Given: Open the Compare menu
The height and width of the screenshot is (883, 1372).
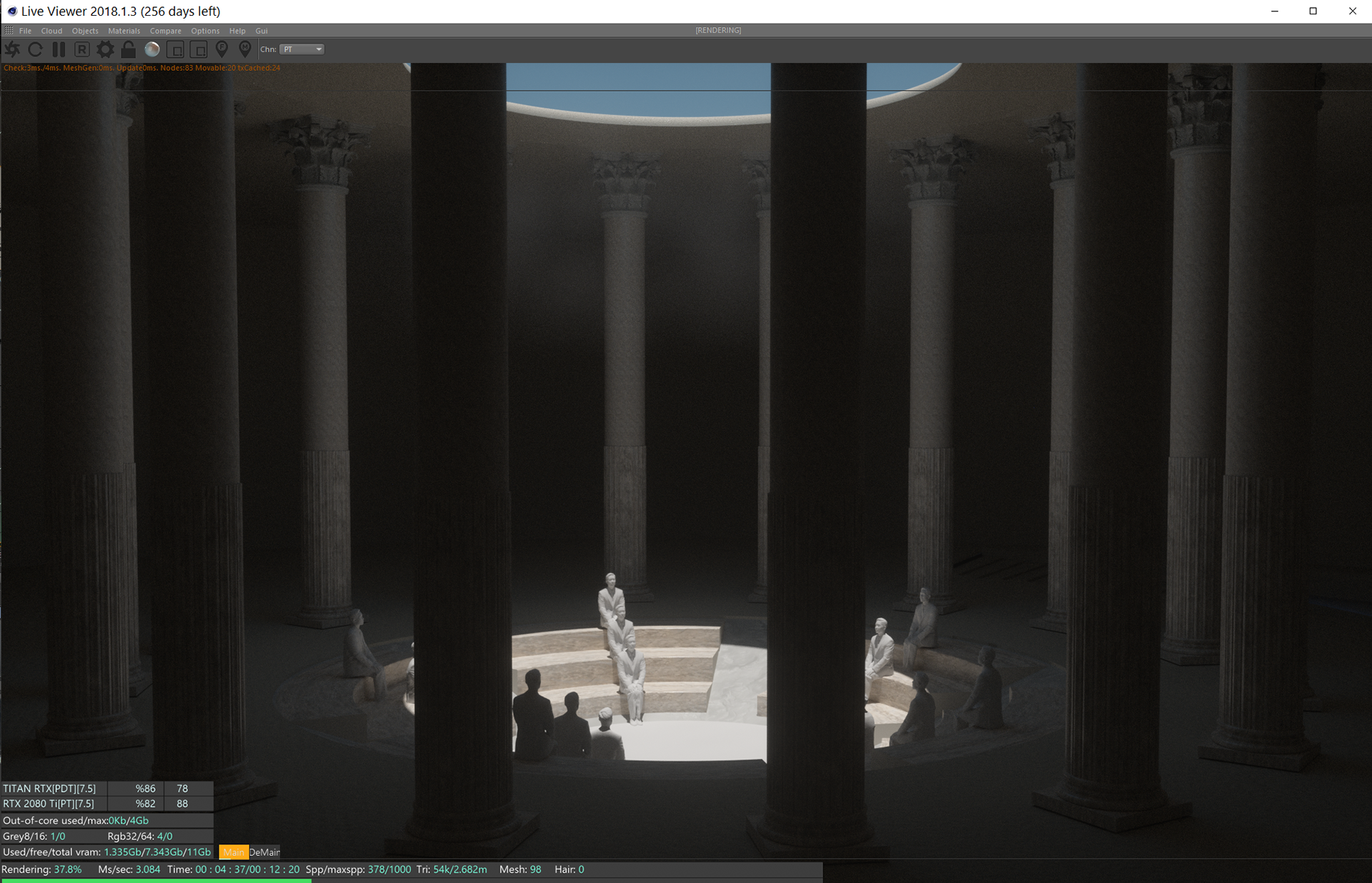Looking at the screenshot, I should click(165, 31).
